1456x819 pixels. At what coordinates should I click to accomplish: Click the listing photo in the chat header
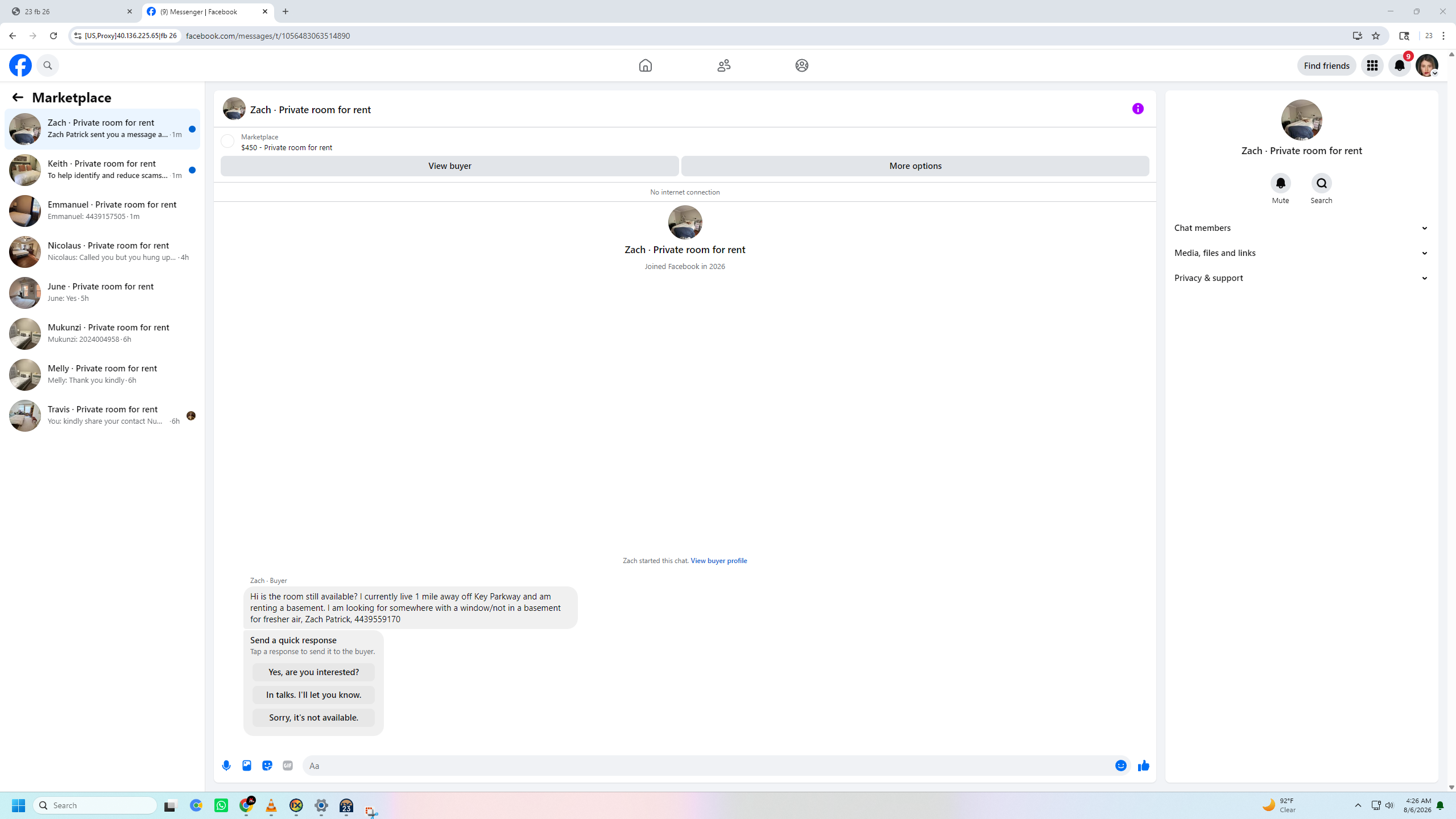(x=234, y=109)
